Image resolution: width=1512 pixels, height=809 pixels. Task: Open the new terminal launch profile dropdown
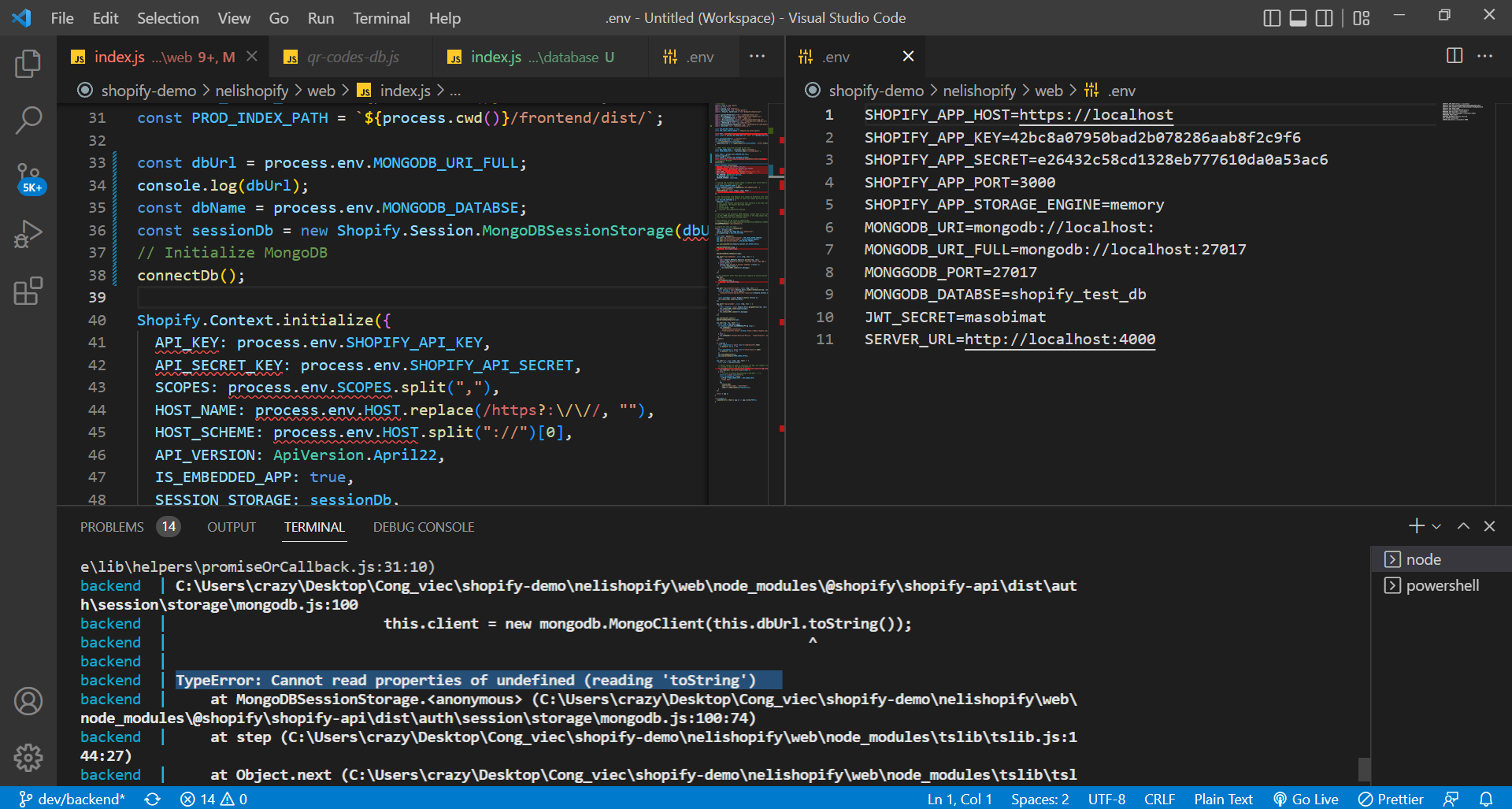(x=1436, y=526)
